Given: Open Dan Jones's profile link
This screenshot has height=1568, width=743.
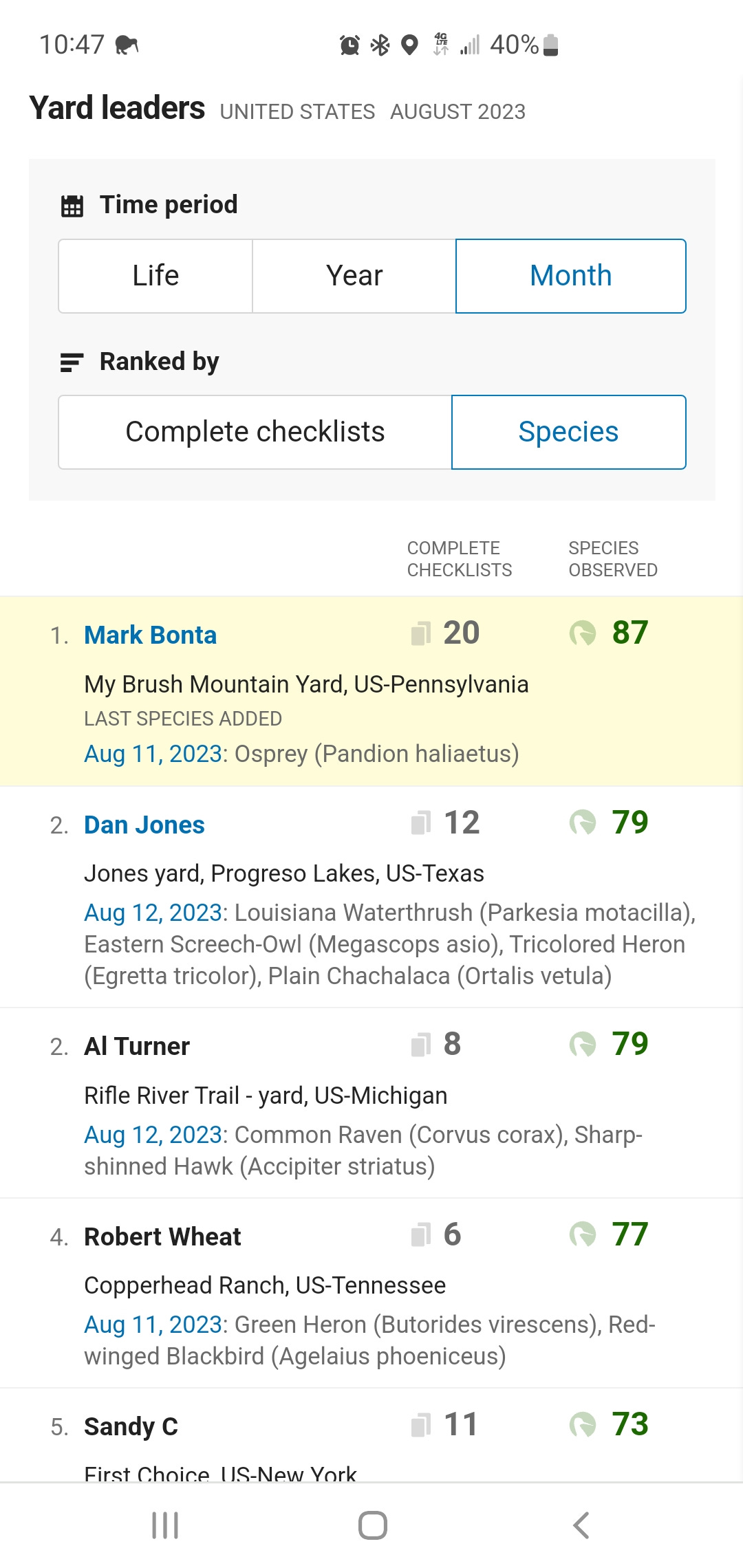Looking at the screenshot, I should click(144, 825).
